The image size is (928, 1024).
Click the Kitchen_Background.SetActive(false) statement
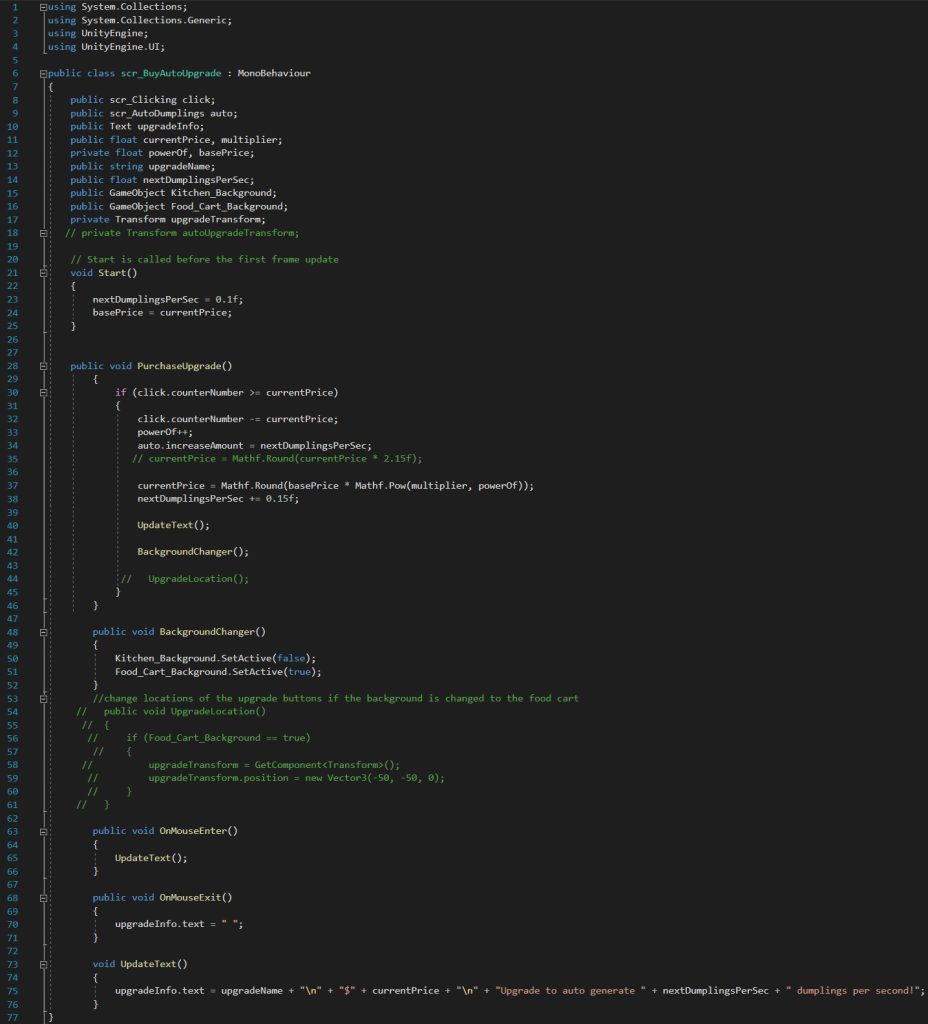point(214,658)
